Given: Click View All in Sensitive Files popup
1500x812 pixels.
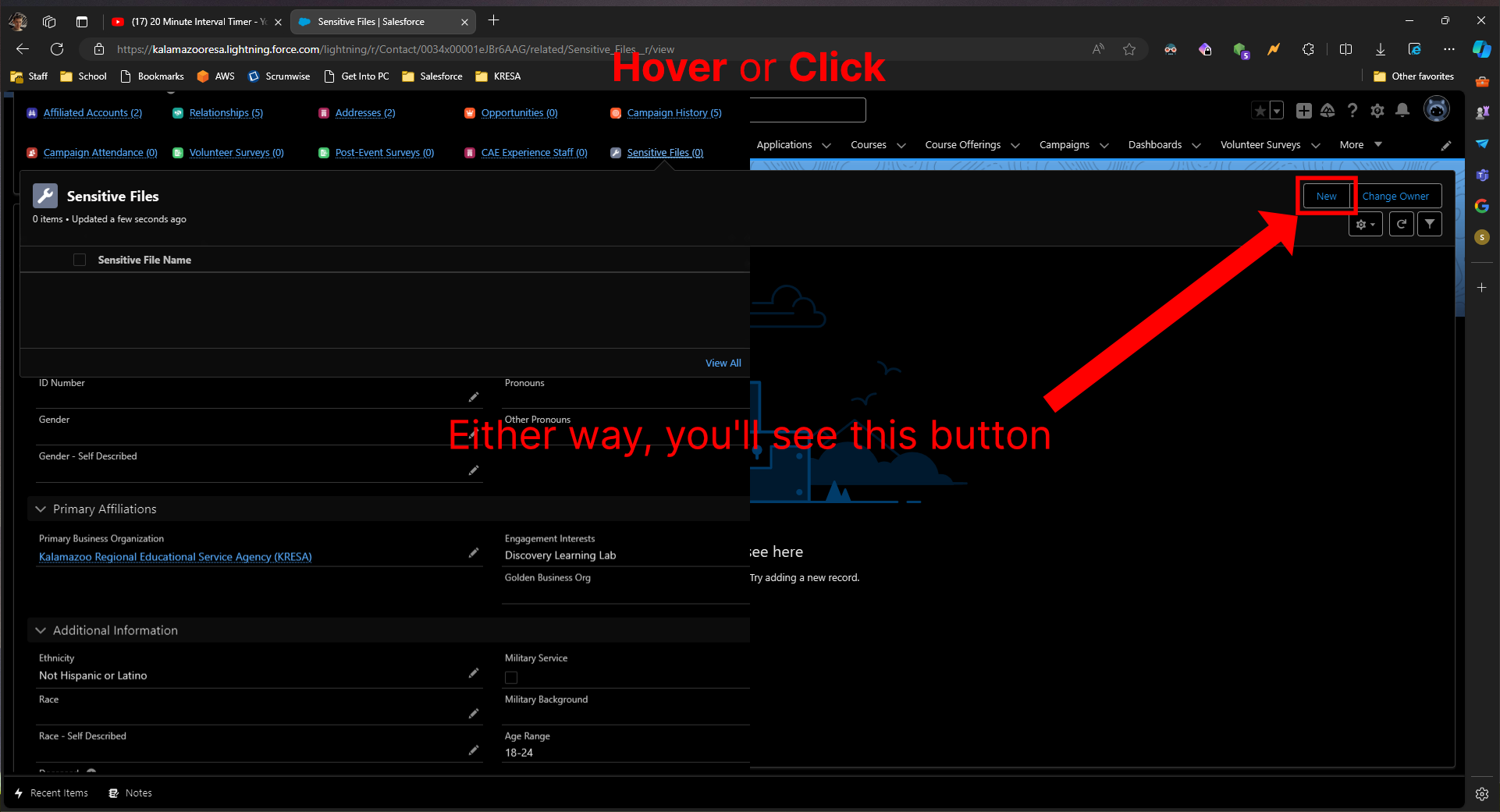Looking at the screenshot, I should pyautogui.click(x=723, y=363).
